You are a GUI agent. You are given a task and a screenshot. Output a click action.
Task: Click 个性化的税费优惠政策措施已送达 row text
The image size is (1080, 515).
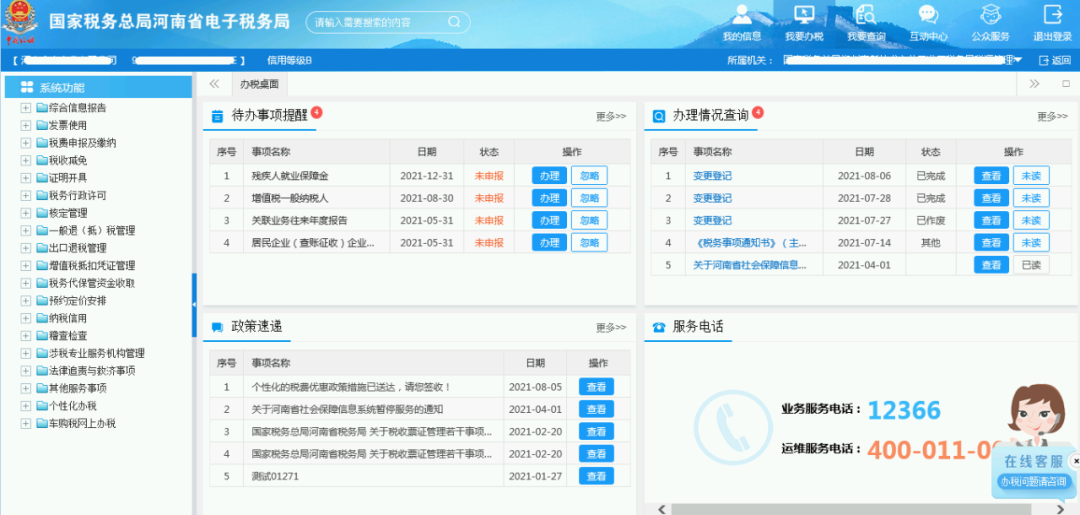[351, 387]
